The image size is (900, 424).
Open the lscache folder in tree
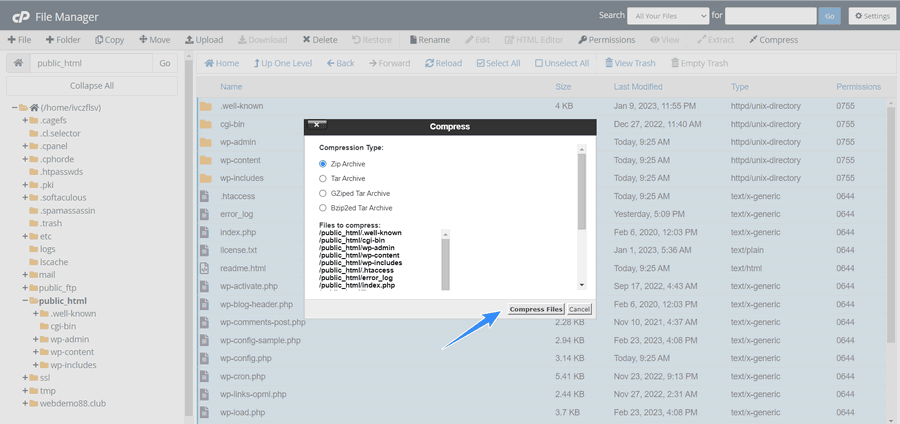pos(54,262)
